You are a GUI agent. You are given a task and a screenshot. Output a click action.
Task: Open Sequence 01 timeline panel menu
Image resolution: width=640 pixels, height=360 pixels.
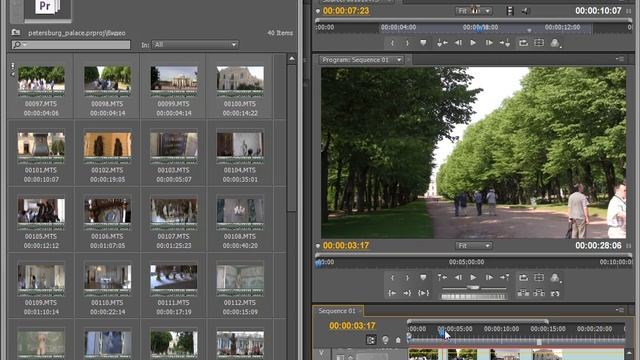[x=620, y=311]
